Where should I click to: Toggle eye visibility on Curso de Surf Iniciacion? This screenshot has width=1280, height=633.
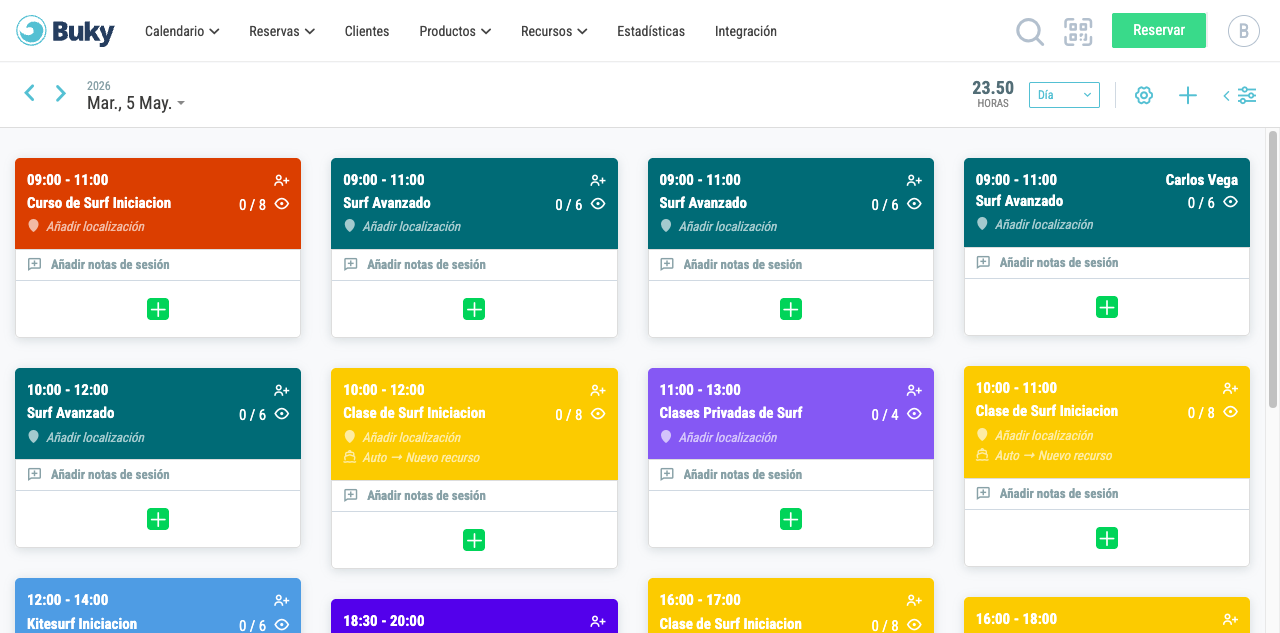(x=282, y=204)
